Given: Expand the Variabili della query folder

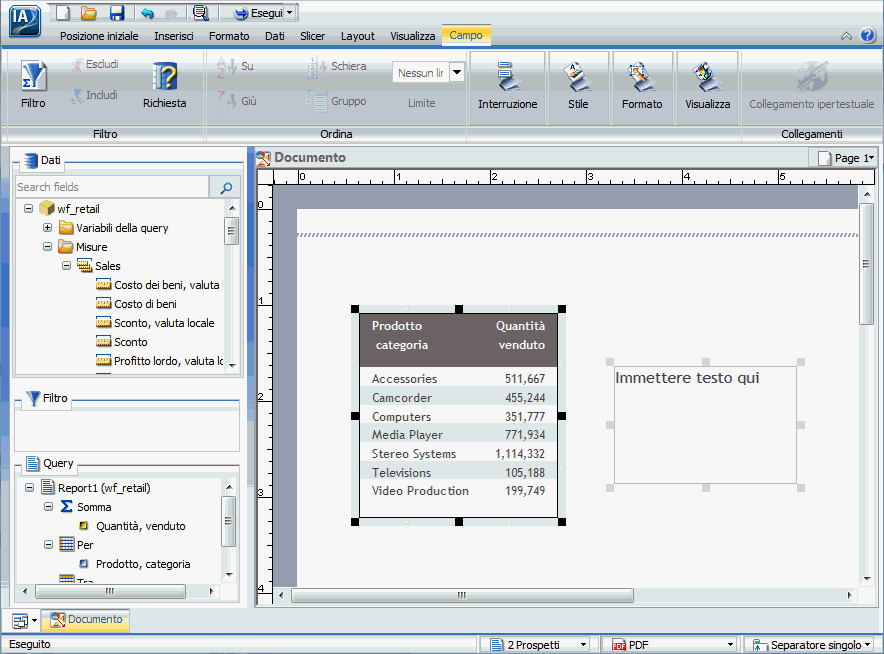Looking at the screenshot, I should (x=47, y=228).
